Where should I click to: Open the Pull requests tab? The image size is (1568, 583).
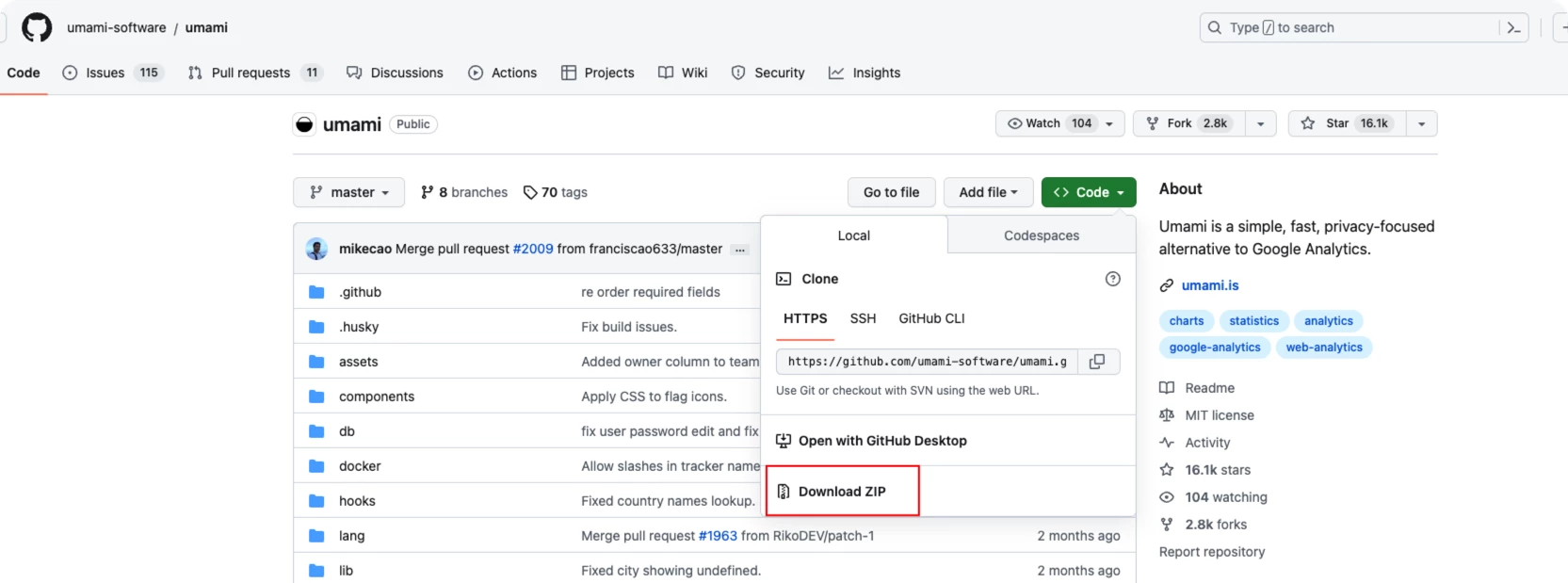(x=251, y=73)
